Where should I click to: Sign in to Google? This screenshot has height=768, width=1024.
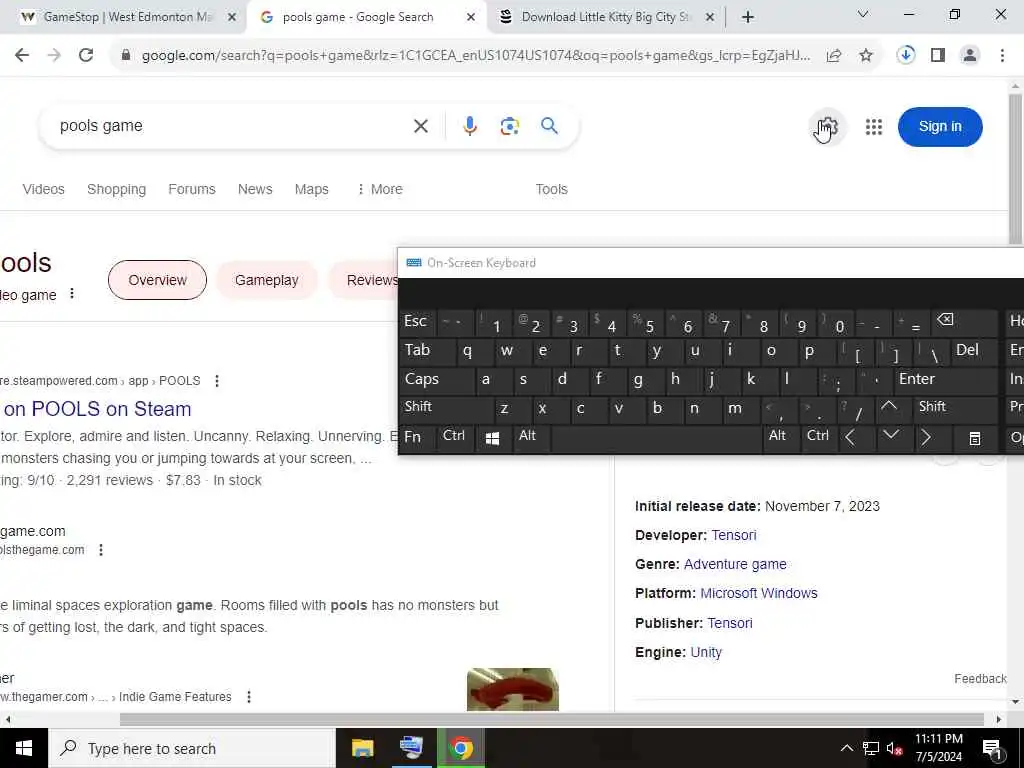tap(940, 127)
